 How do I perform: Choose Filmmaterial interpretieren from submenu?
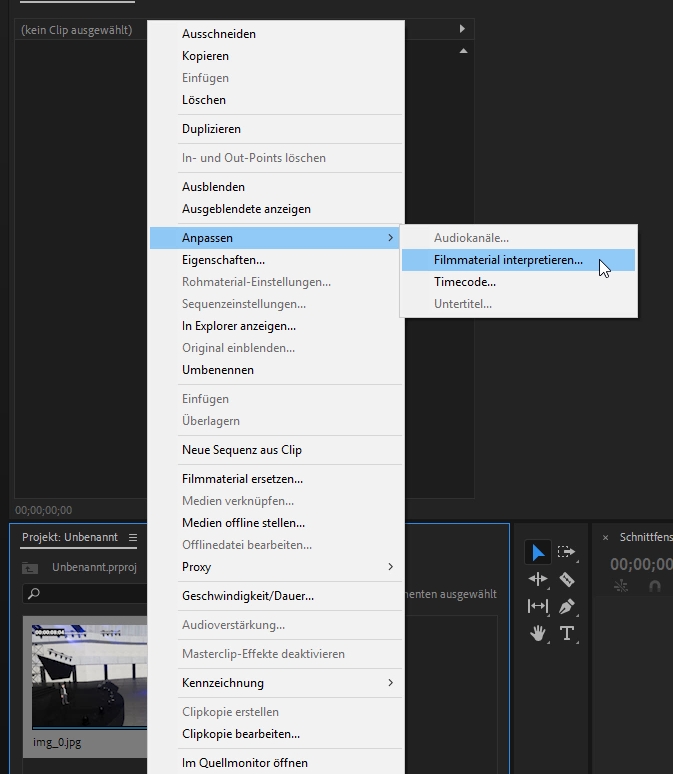click(508, 260)
